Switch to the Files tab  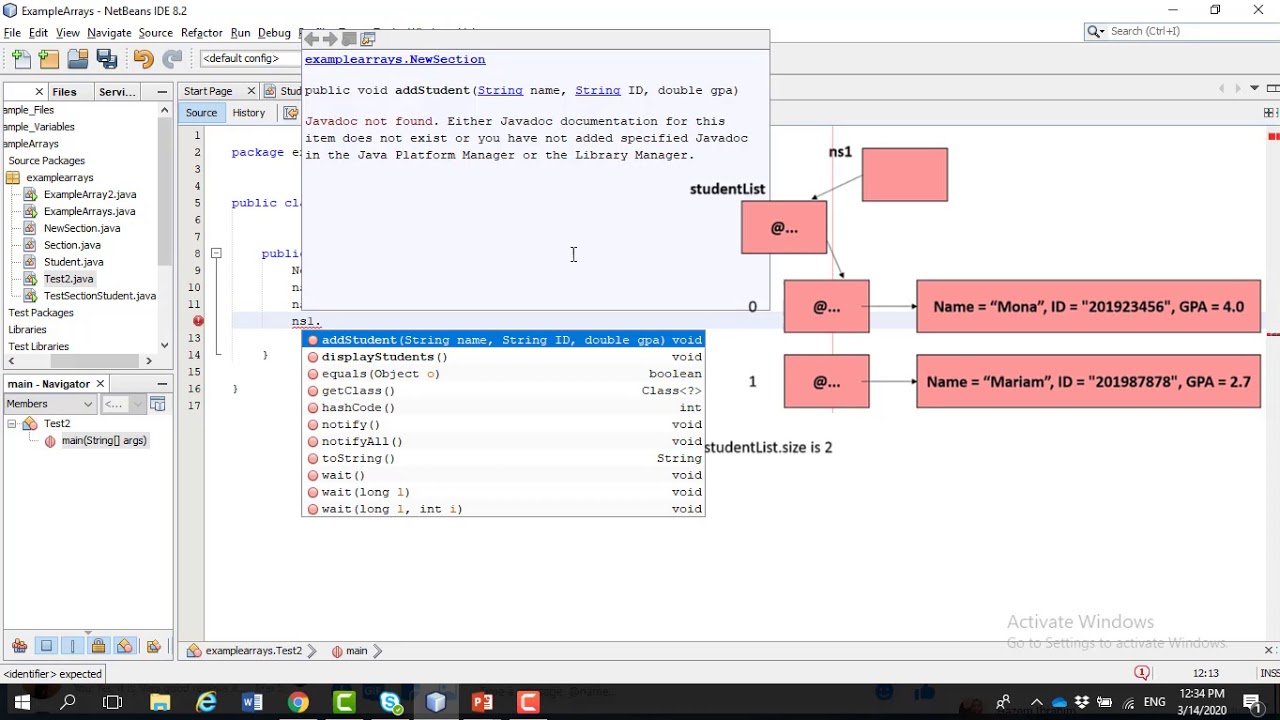coord(64,92)
